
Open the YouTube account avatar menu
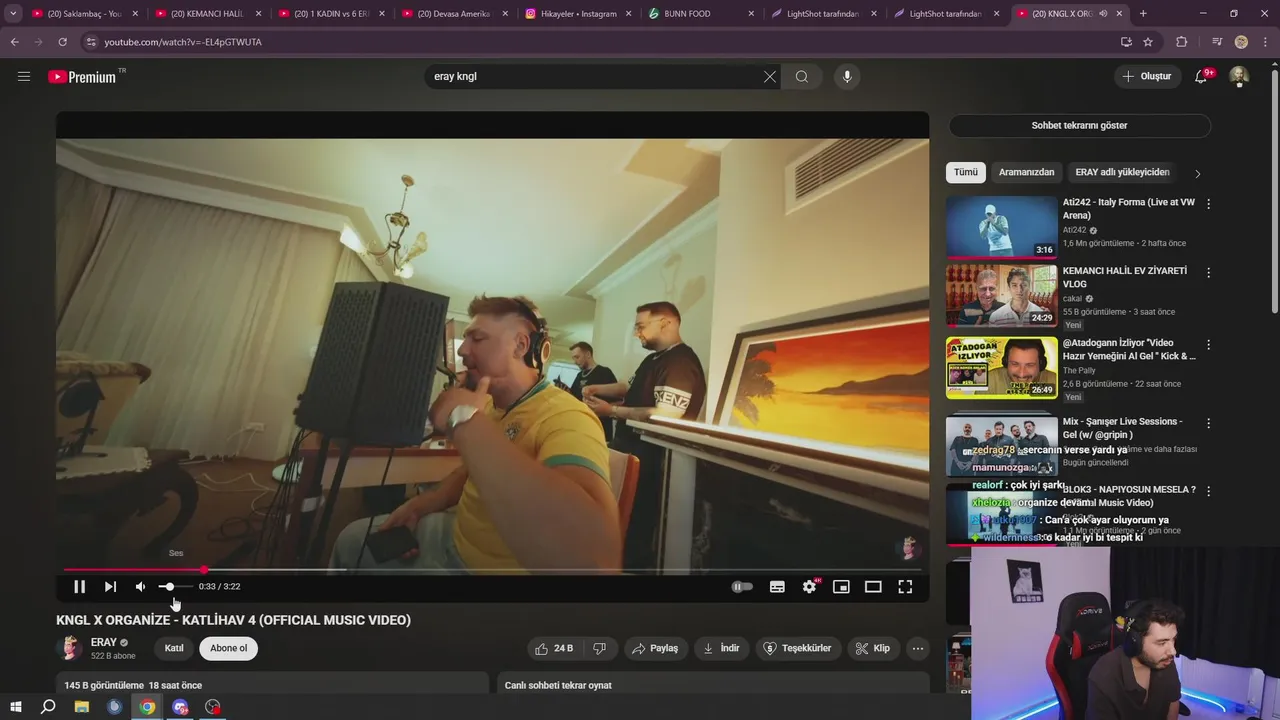pyautogui.click(x=1239, y=76)
